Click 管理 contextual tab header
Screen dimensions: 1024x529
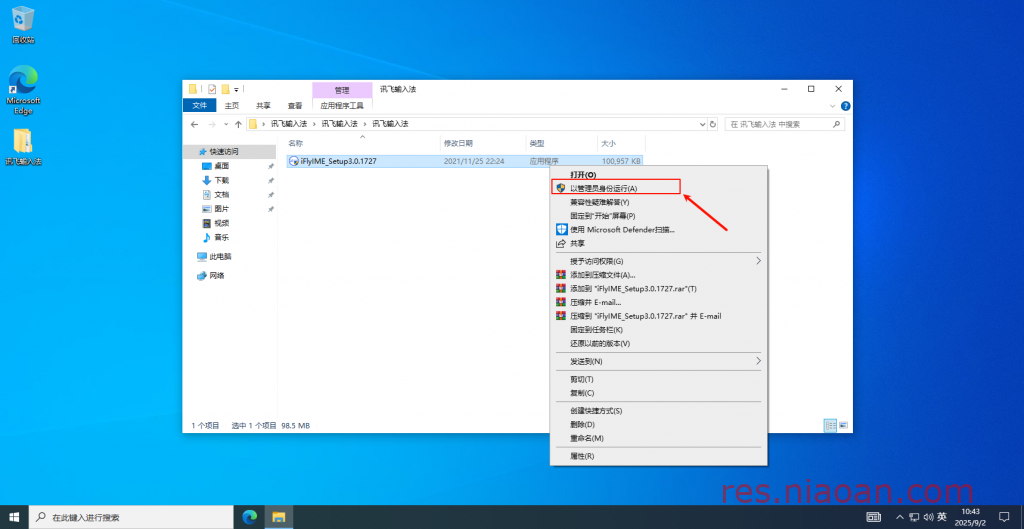pyautogui.click(x=342, y=90)
